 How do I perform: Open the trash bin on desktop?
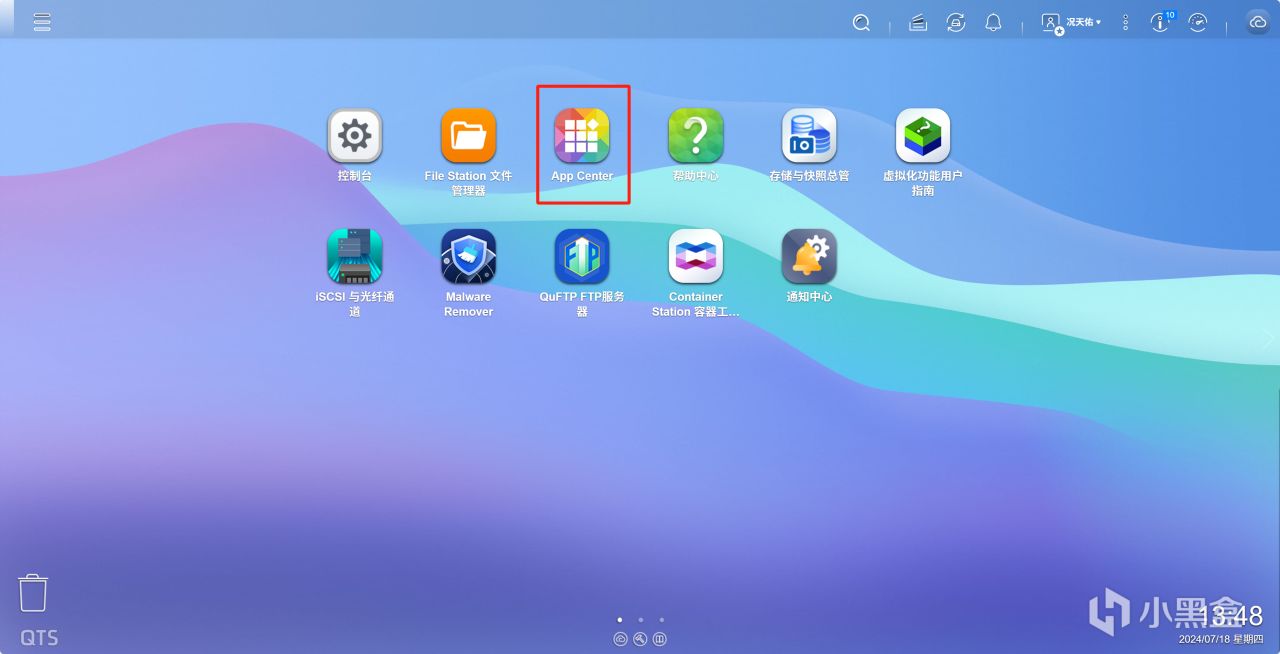point(33,592)
